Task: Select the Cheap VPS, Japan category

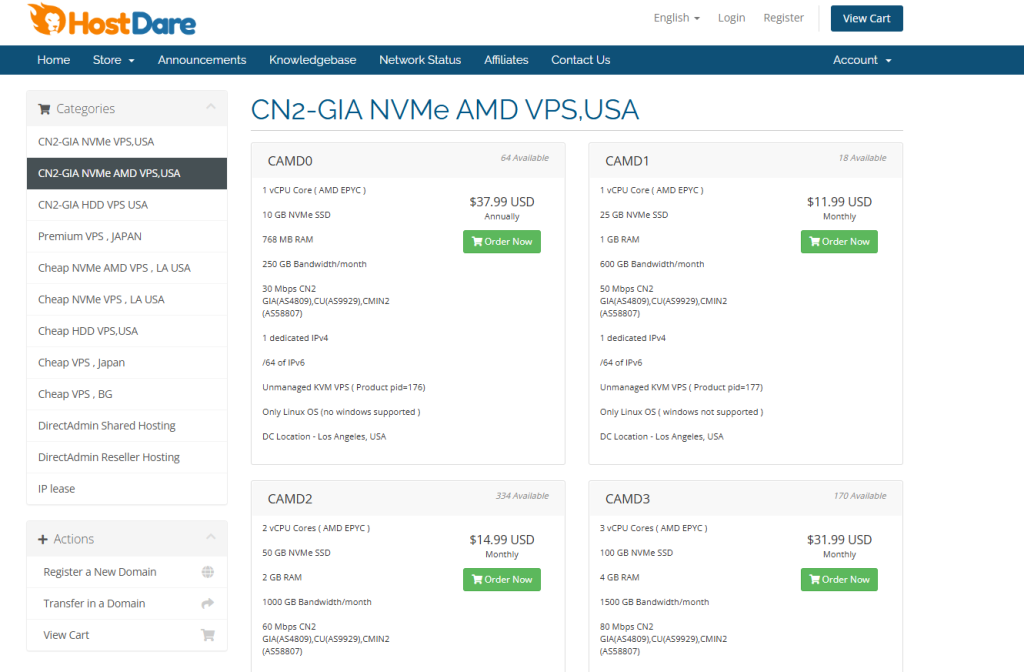Action: 127,362
